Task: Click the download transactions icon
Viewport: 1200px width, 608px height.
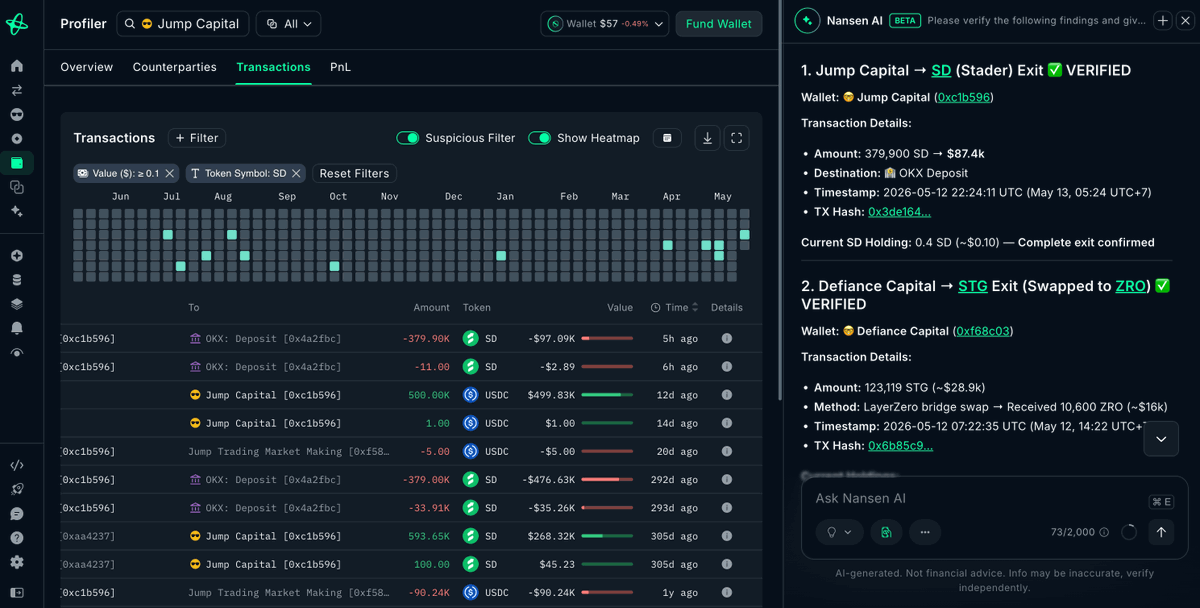Action: click(707, 138)
